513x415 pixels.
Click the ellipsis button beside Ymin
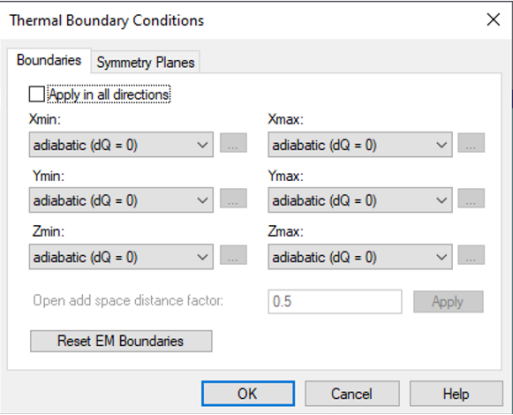tap(233, 199)
